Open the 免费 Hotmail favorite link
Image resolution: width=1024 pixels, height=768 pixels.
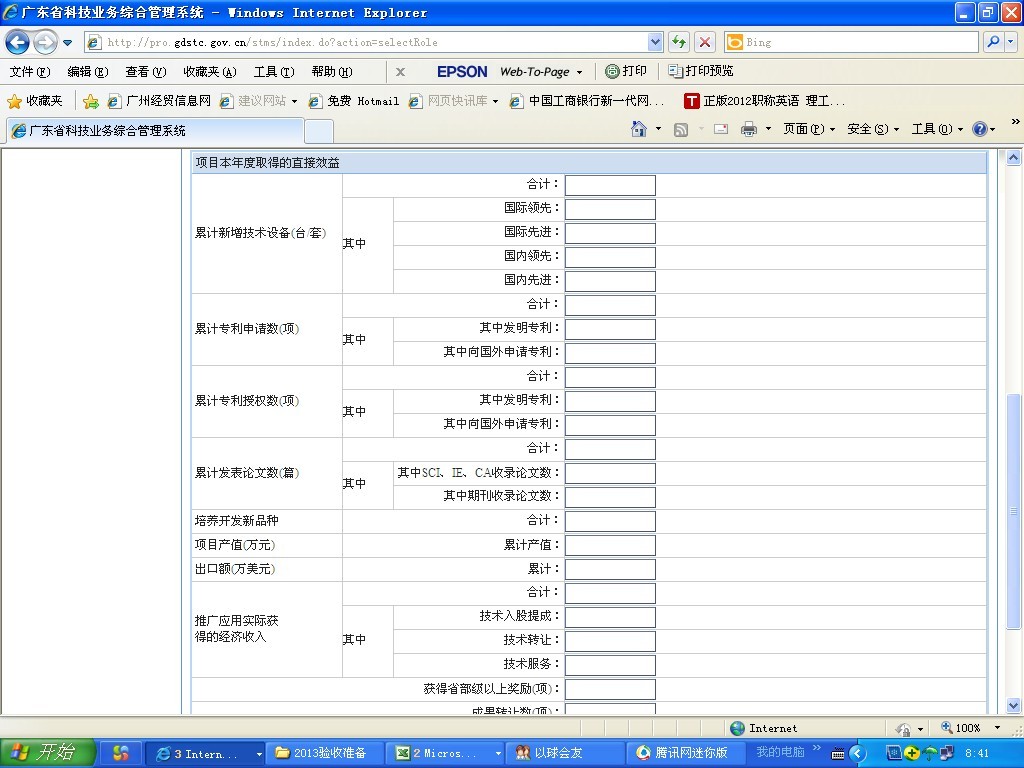[x=354, y=101]
